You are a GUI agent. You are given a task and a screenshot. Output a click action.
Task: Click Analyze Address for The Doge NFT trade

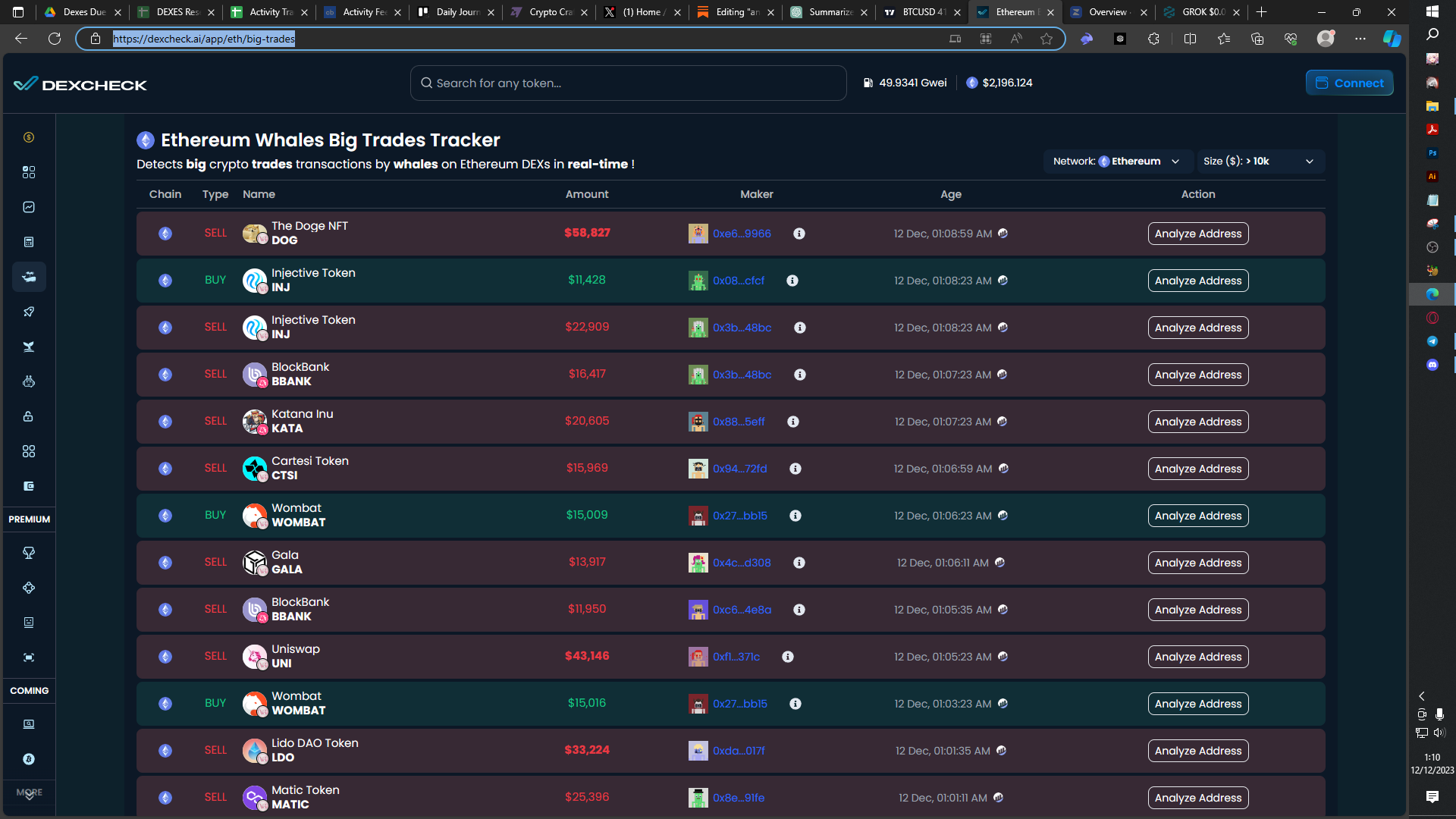point(1198,234)
